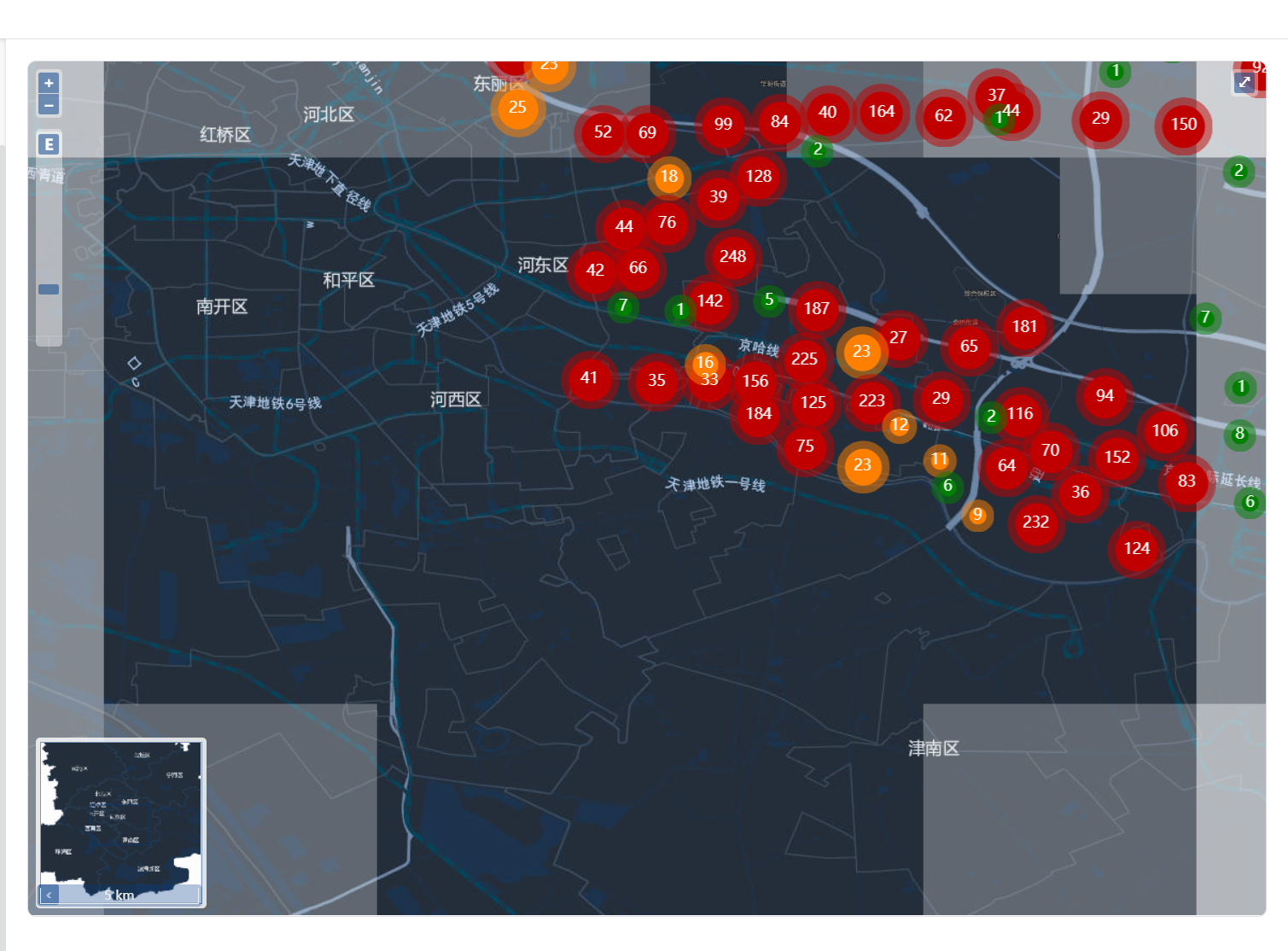
Task: Expand the red cluster 164
Action: click(x=882, y=111)
